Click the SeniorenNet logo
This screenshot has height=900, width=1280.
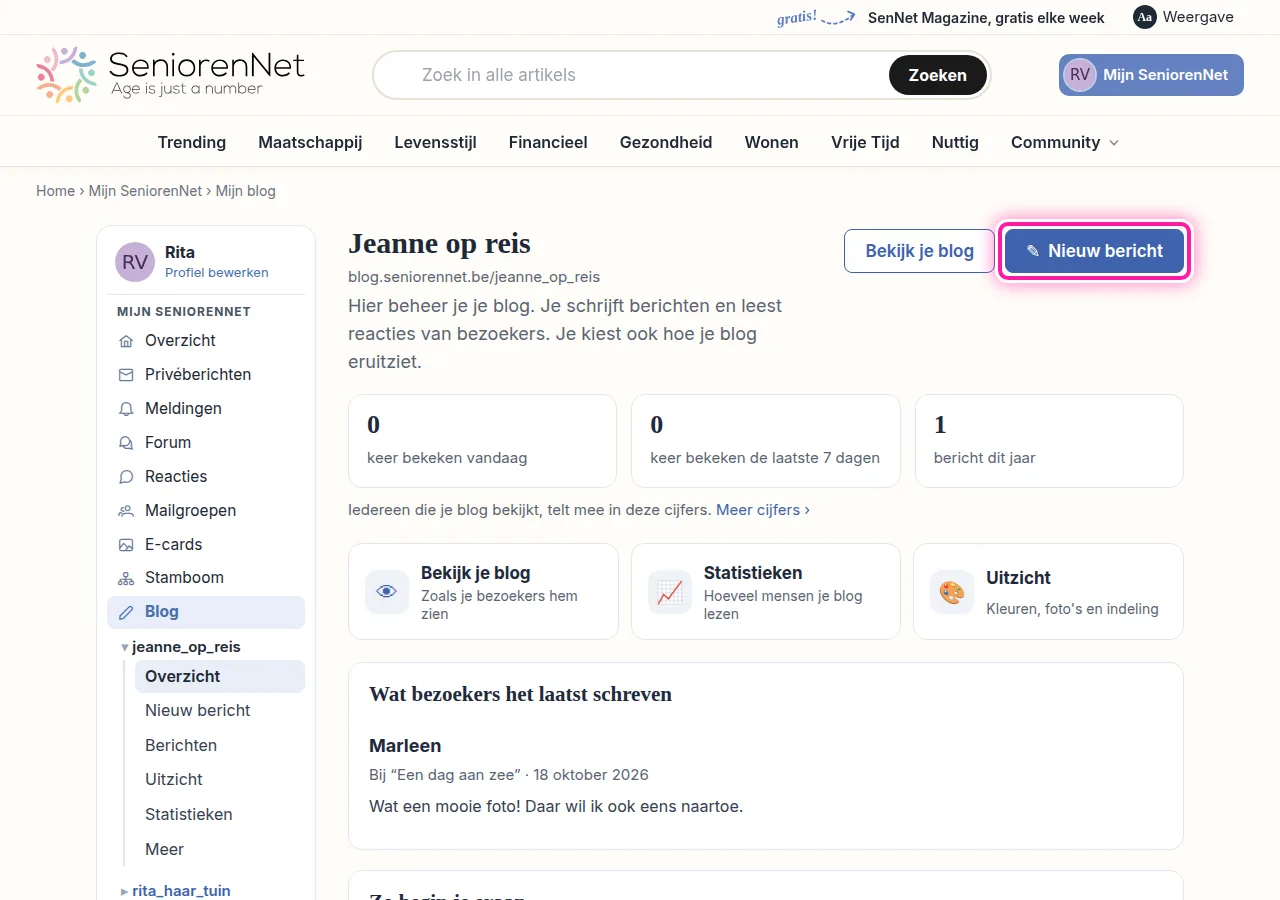(x=170, y=75)
